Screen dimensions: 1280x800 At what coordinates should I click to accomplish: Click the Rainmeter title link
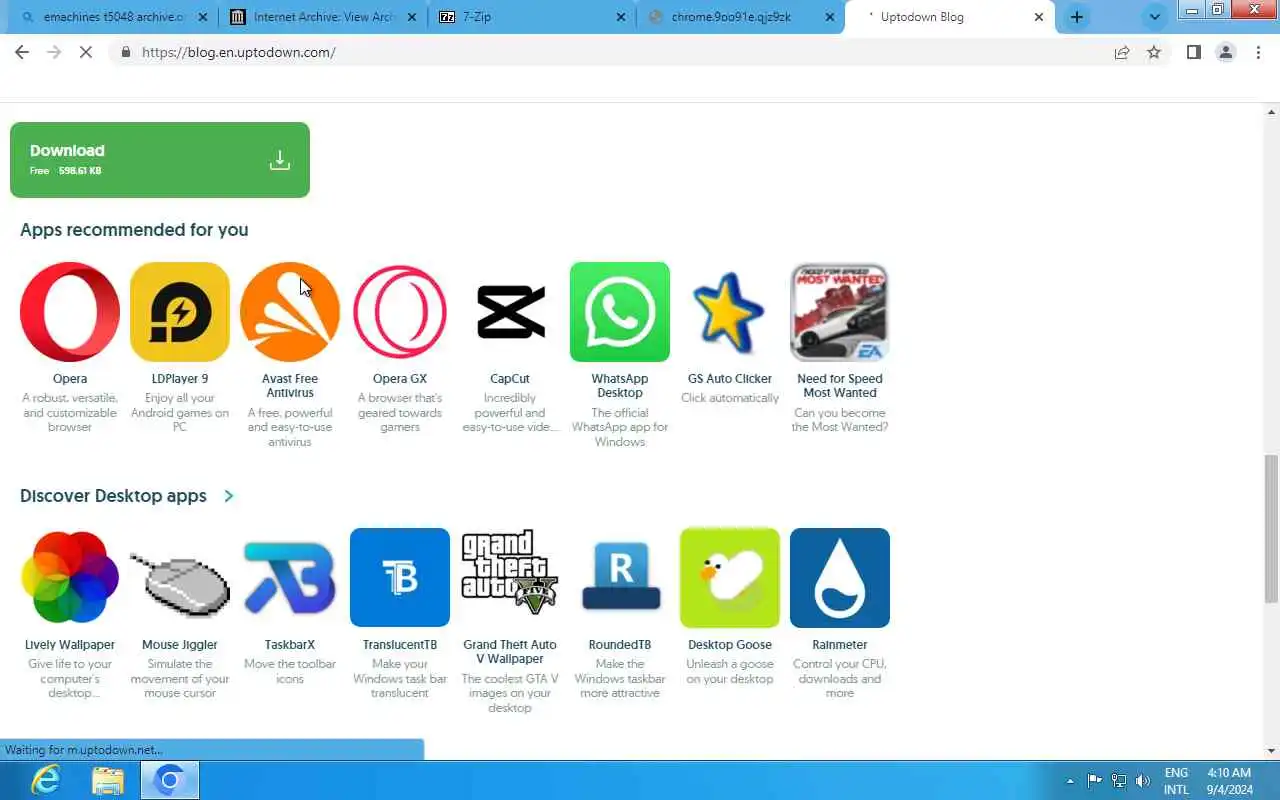click(840, 645)
